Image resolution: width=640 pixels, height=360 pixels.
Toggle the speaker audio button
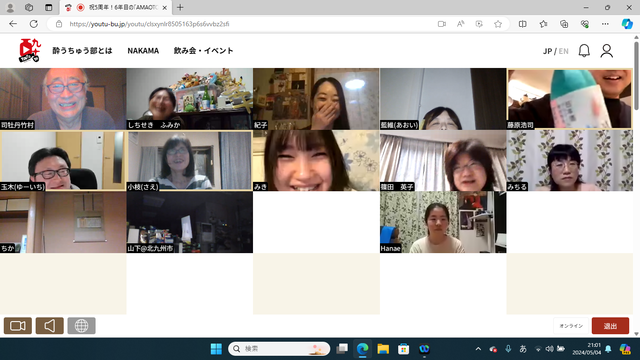coord(49,326)
